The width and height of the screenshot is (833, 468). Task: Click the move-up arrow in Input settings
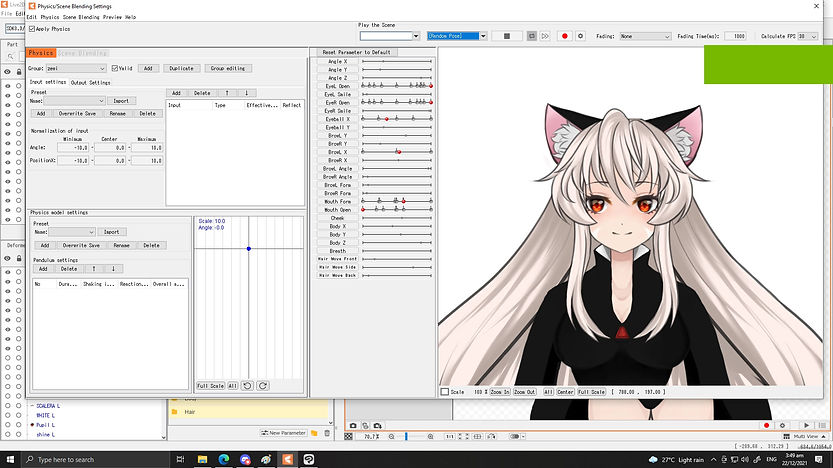[227, 93]
